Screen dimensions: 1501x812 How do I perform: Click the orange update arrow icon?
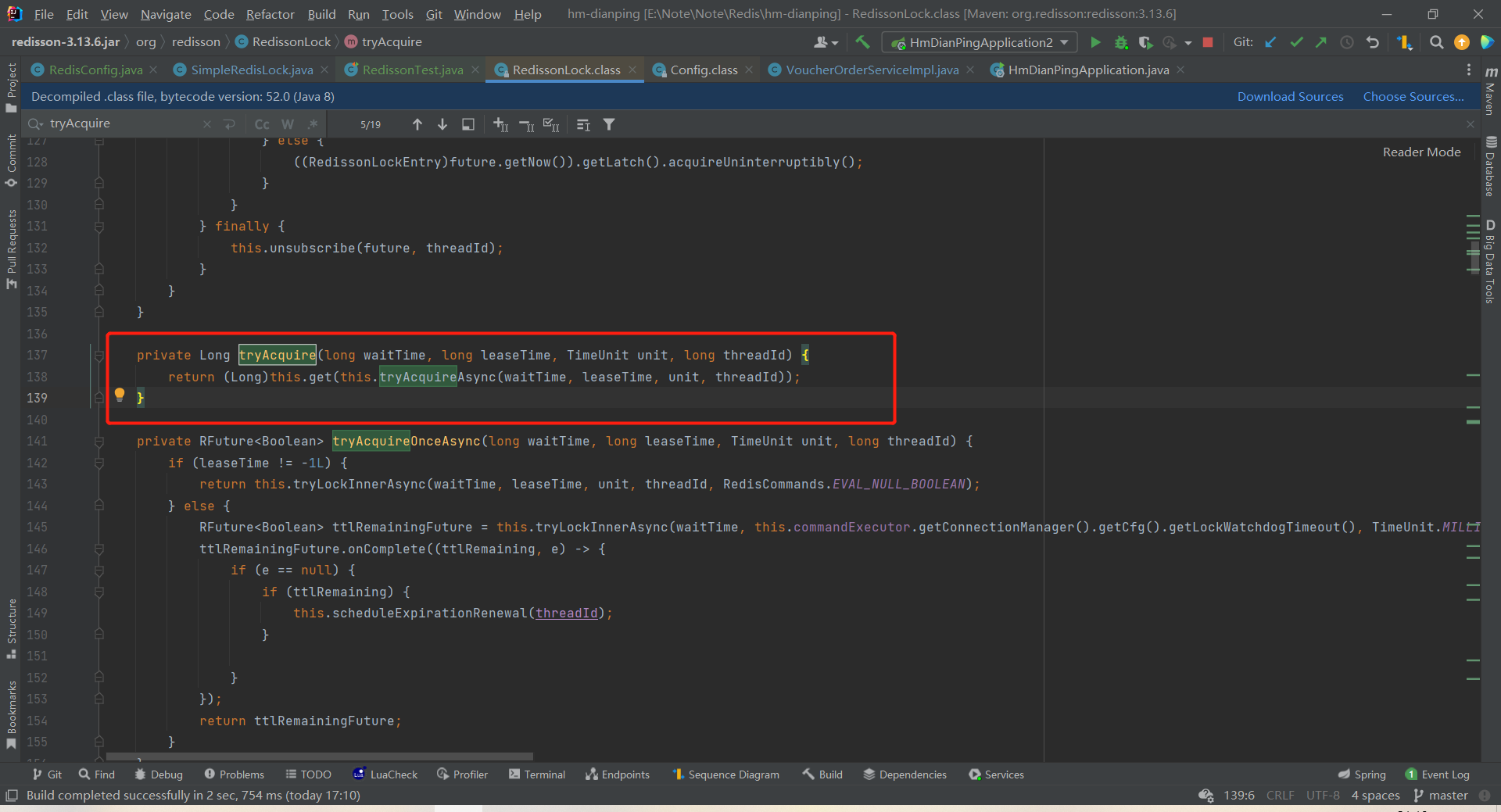[1461, 42]
